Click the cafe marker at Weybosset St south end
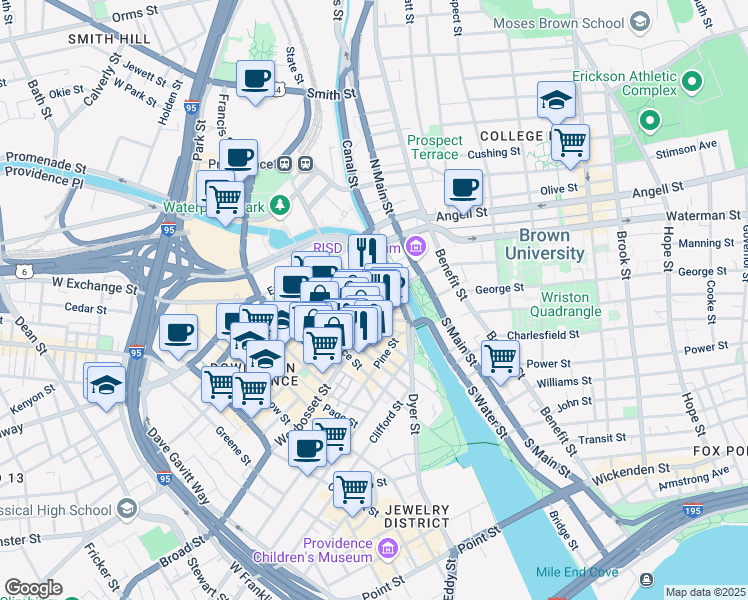This screenshot has width=748, height=600. pos(308,449)
